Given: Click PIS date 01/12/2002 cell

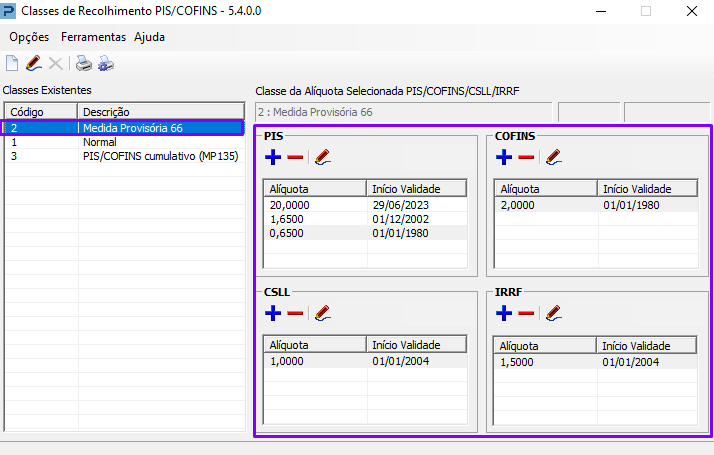Looking at the screenshot, I should [x=401, y=219].
